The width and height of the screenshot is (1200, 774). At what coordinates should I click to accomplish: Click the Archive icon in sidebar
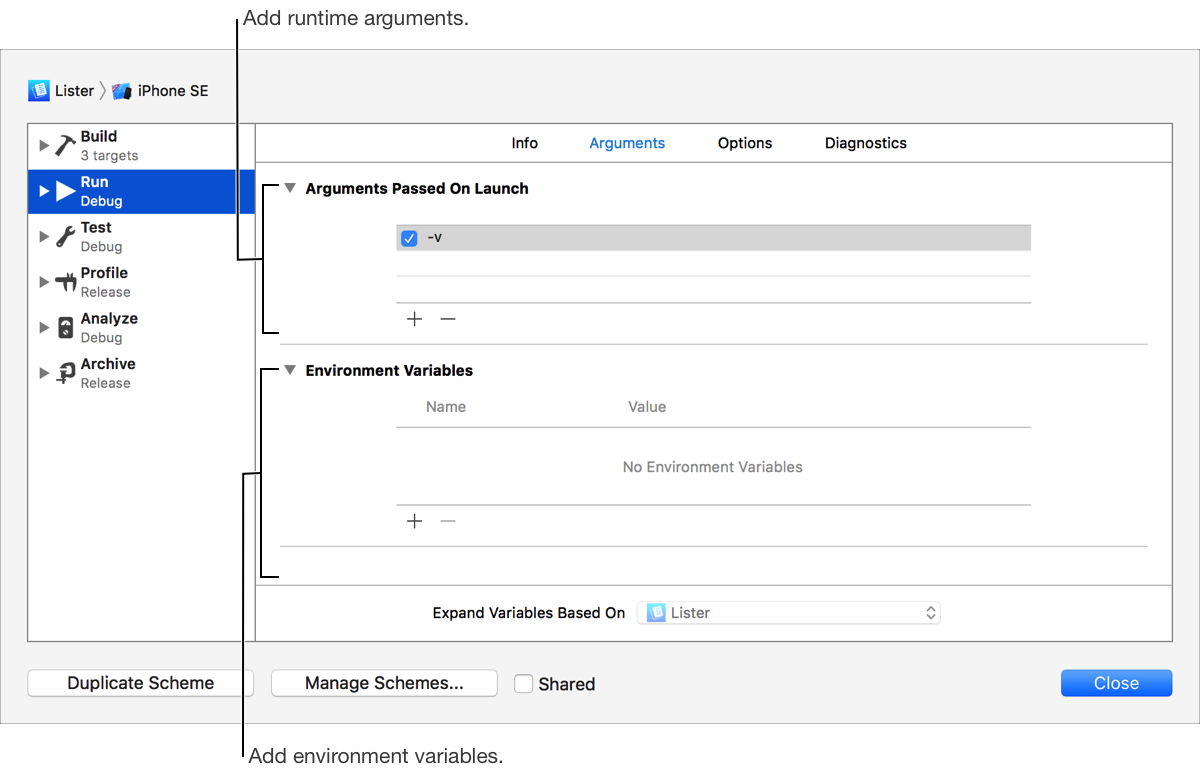[66, 373]
